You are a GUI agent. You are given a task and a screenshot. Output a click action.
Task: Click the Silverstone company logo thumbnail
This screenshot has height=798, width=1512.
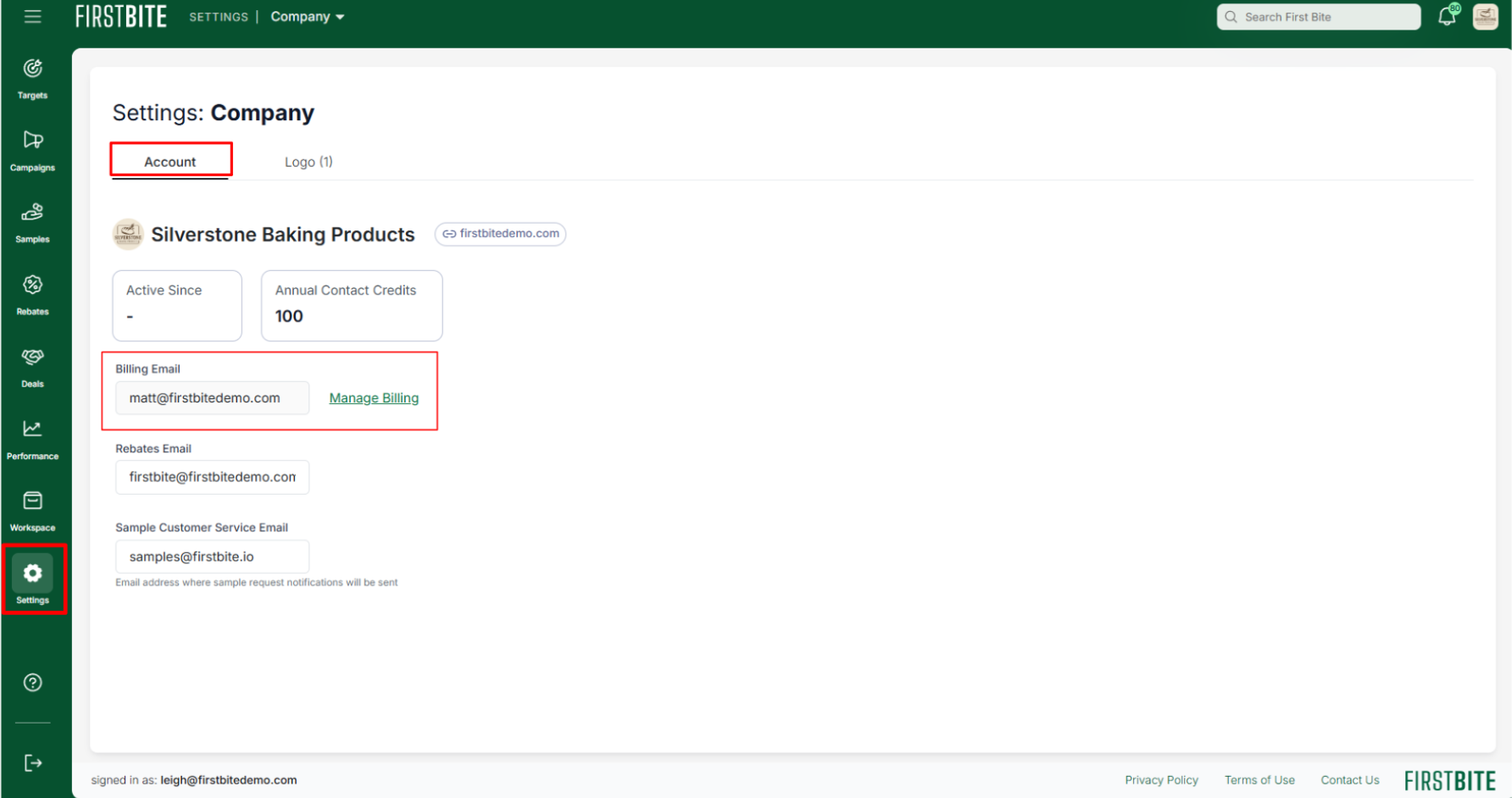pyautogui.click(x=128, y=235)
